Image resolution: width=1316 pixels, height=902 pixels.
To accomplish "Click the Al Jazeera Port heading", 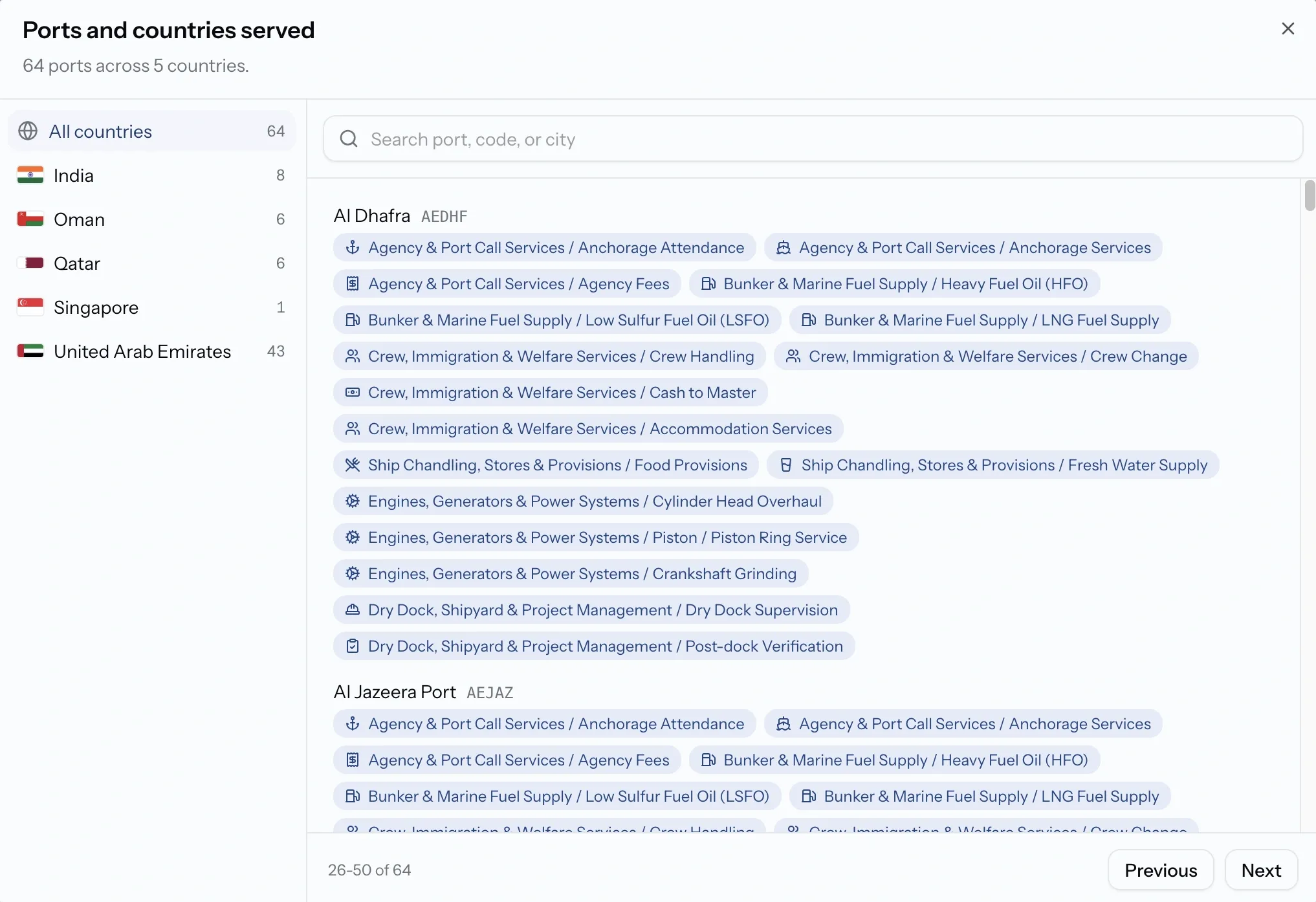I will [x=395, y=692].
